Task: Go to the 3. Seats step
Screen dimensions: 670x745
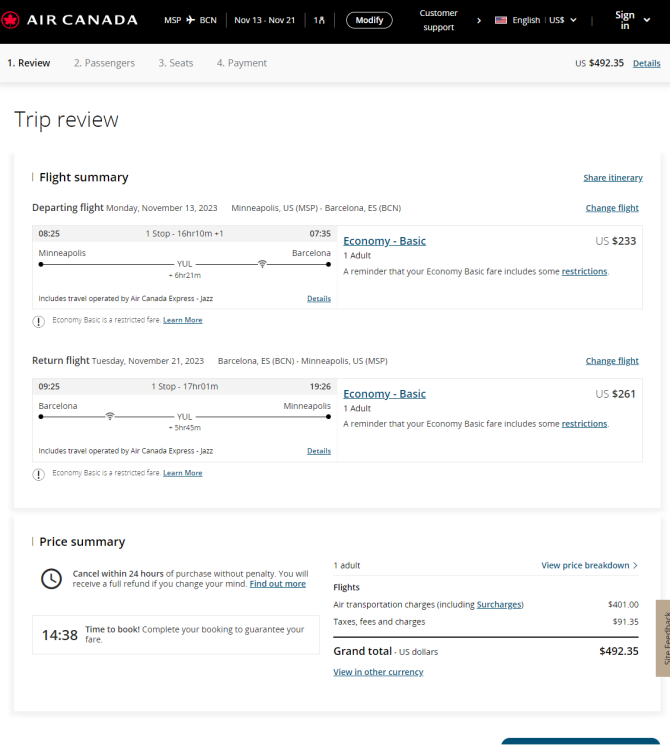Action: pos(176,63)
